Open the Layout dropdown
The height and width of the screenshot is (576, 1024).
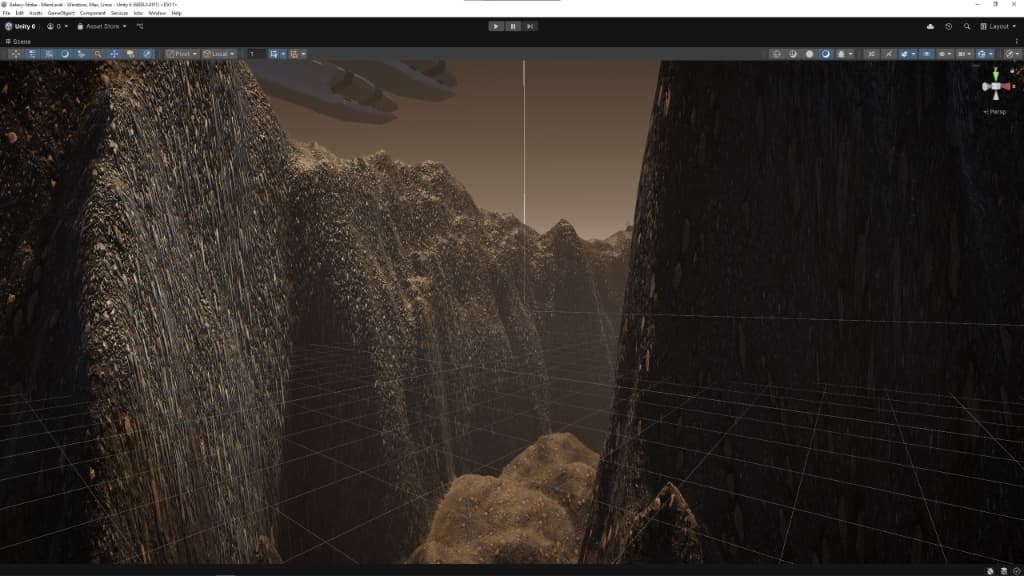point(998,27)
